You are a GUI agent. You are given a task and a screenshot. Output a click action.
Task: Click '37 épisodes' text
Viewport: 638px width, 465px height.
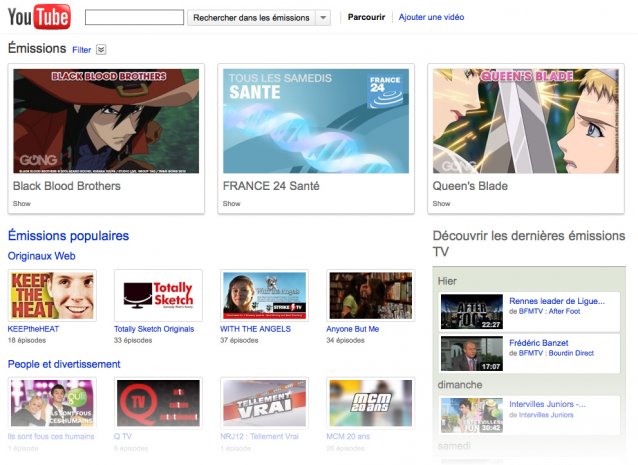[239, 340]
